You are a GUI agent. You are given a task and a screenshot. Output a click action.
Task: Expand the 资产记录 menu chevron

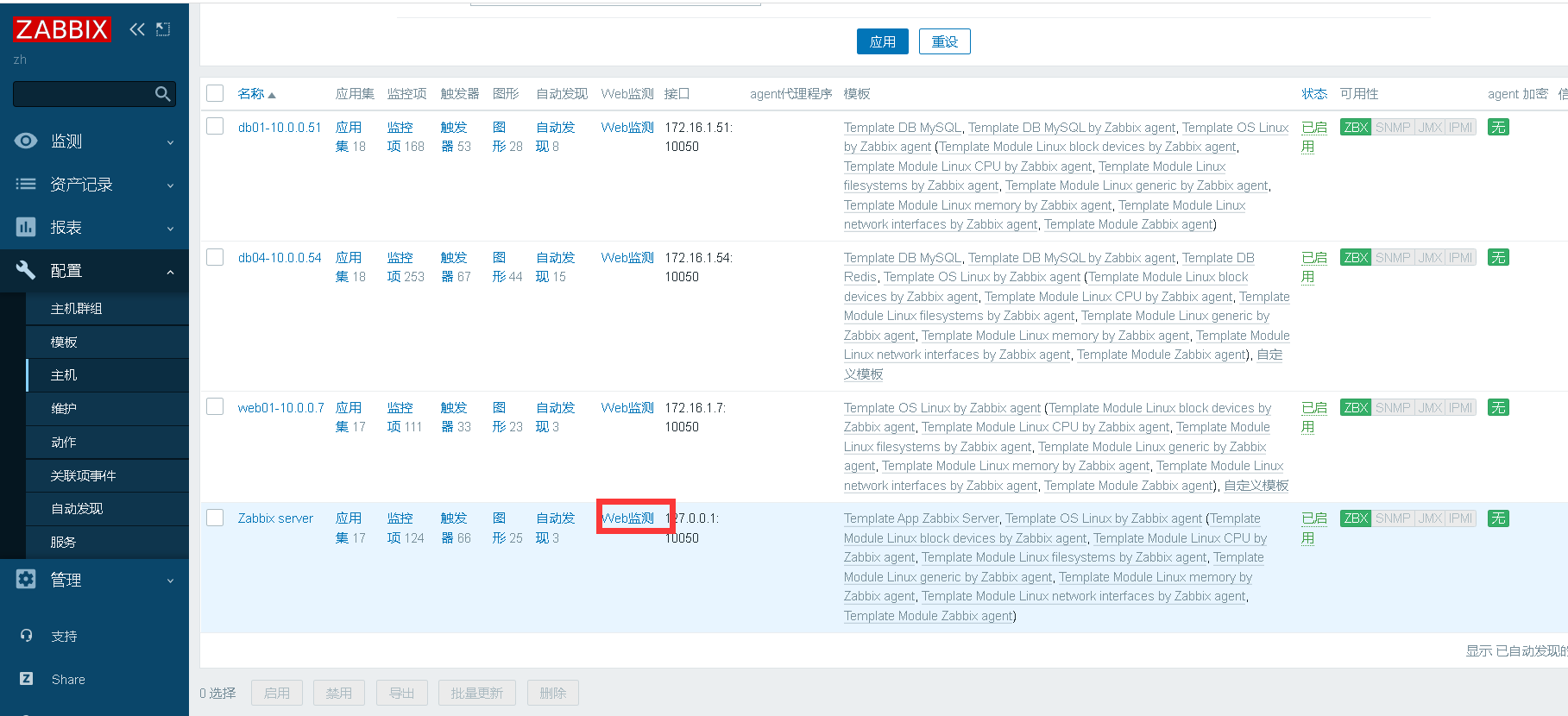[170, 185]
